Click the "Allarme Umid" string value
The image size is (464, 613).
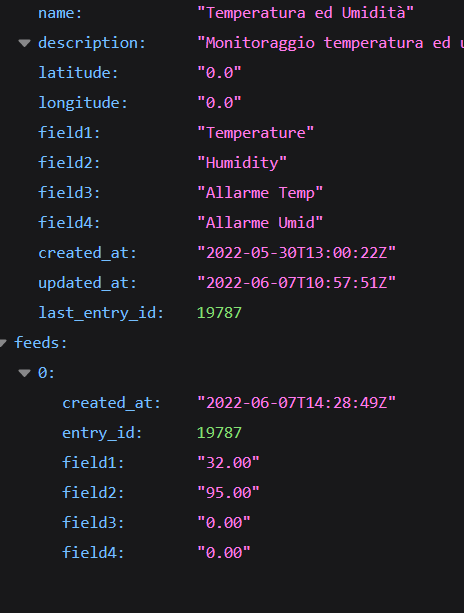260,223
